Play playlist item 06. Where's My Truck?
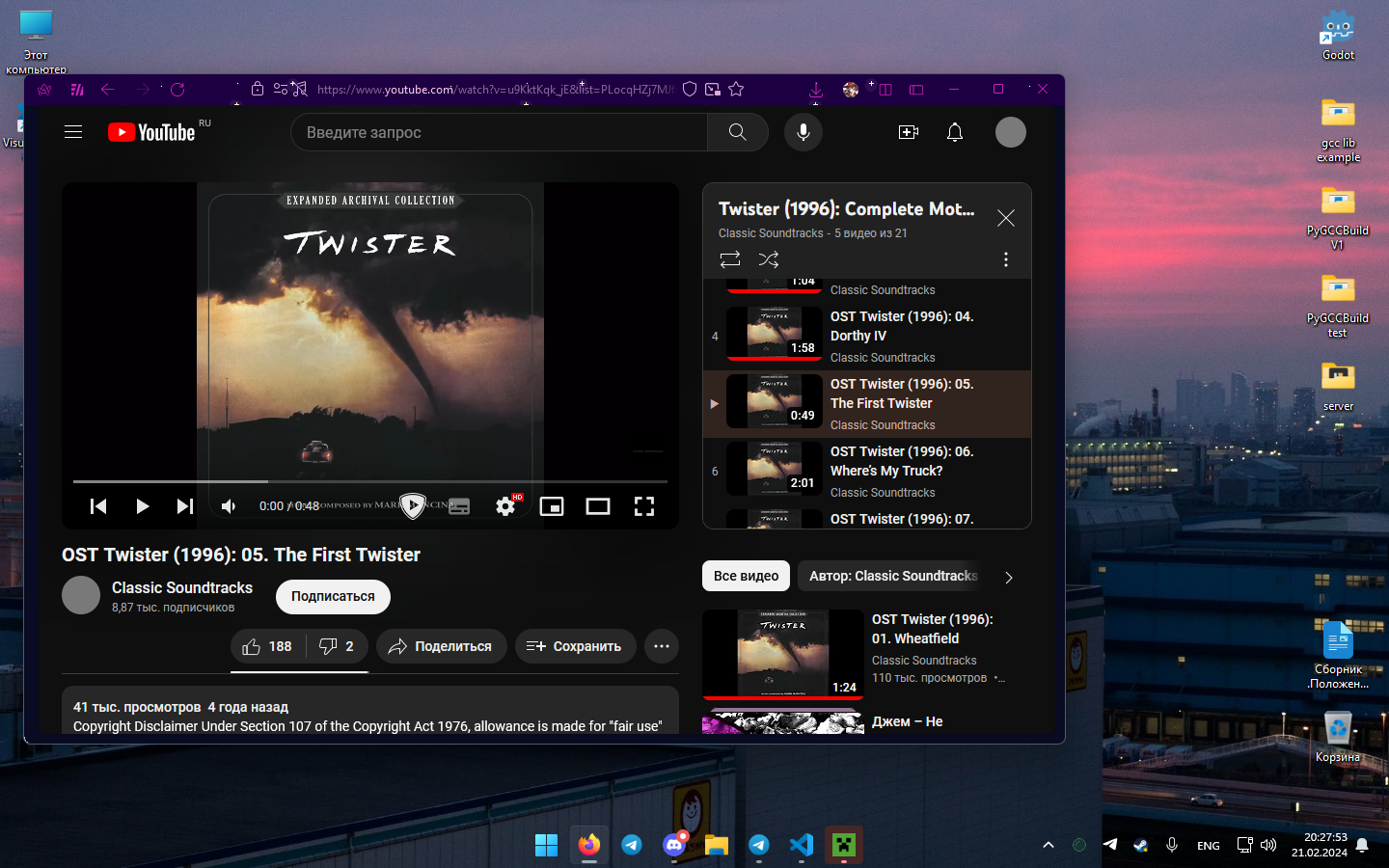This screenshot has height=868, width=1389. tap(867, 472)
